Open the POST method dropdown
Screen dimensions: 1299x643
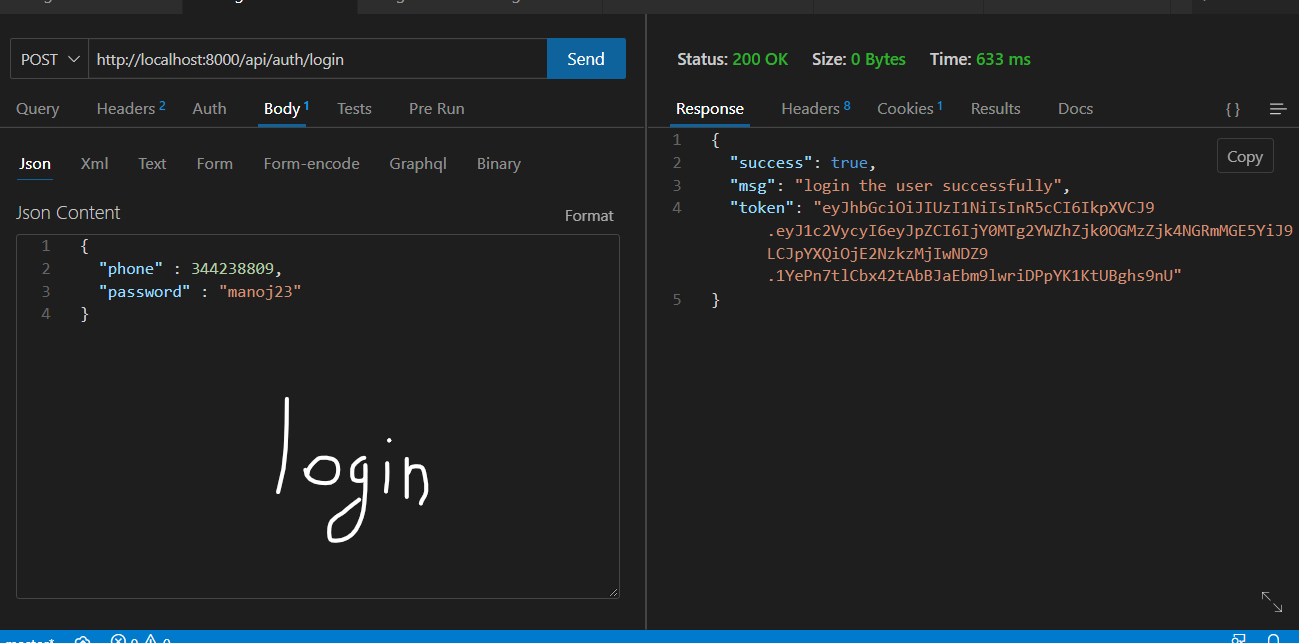click(49, 59)
